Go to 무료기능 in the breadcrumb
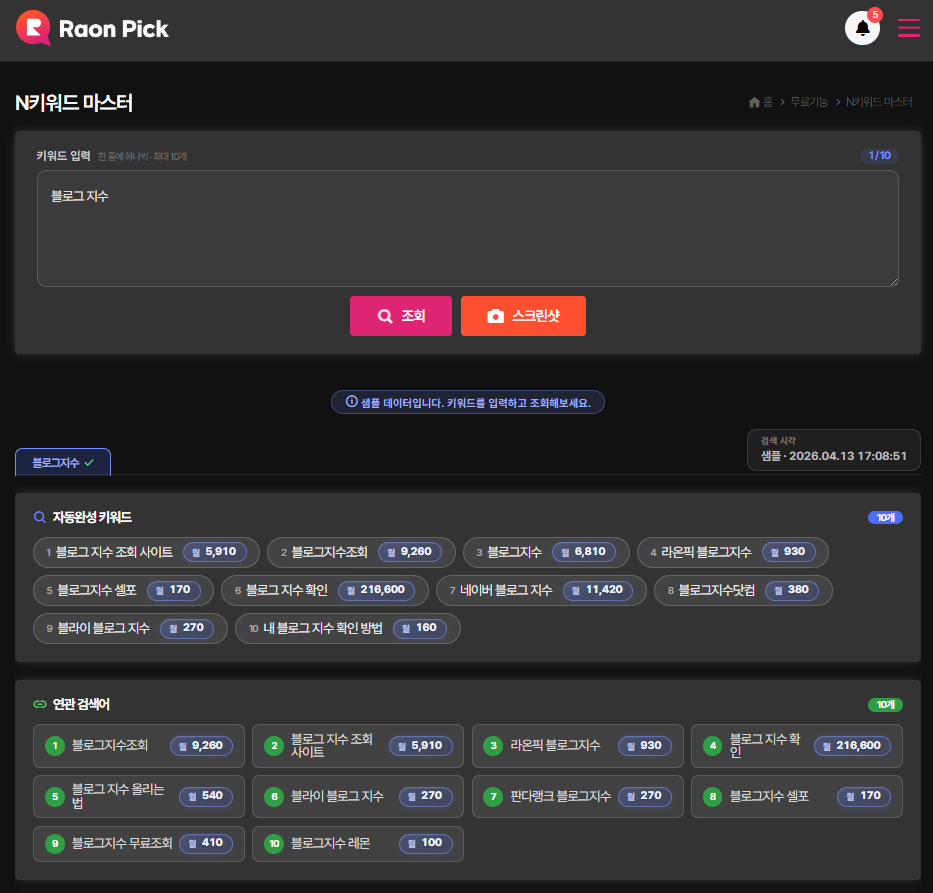933x893 pixels. (x=809, y=102)
